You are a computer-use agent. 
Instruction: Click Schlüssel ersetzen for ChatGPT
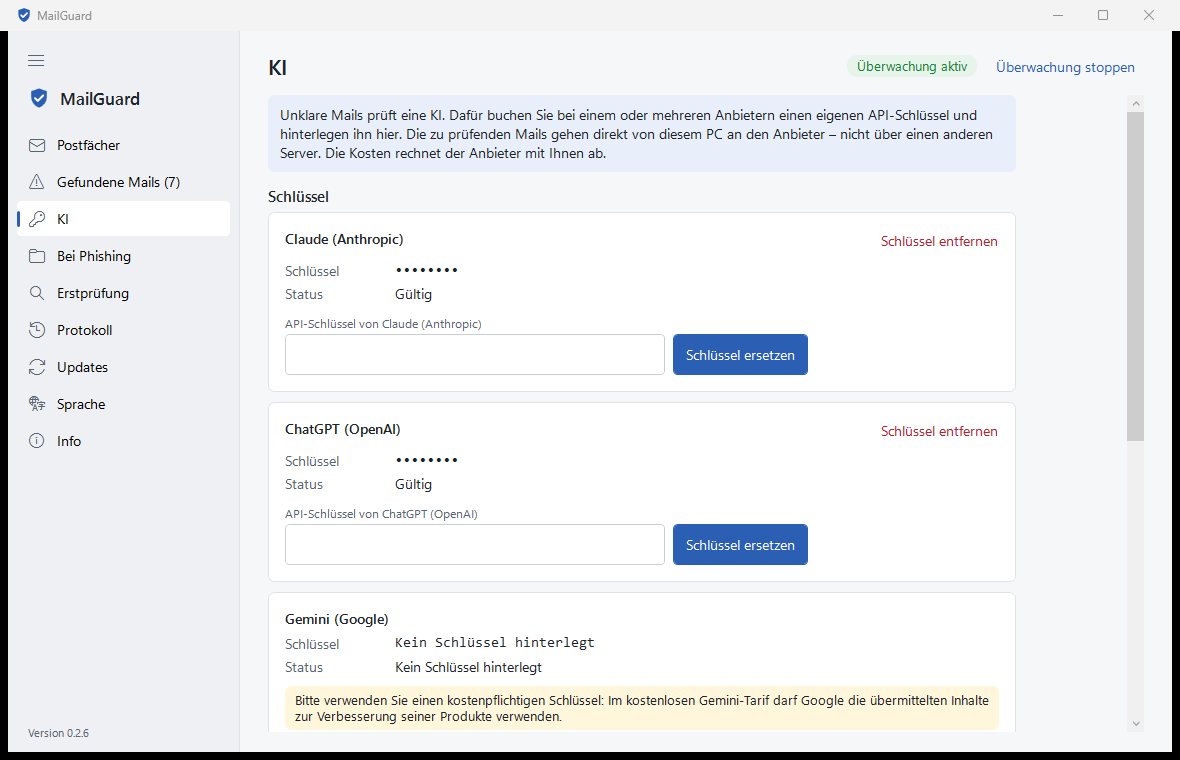(x=740, y=545)
